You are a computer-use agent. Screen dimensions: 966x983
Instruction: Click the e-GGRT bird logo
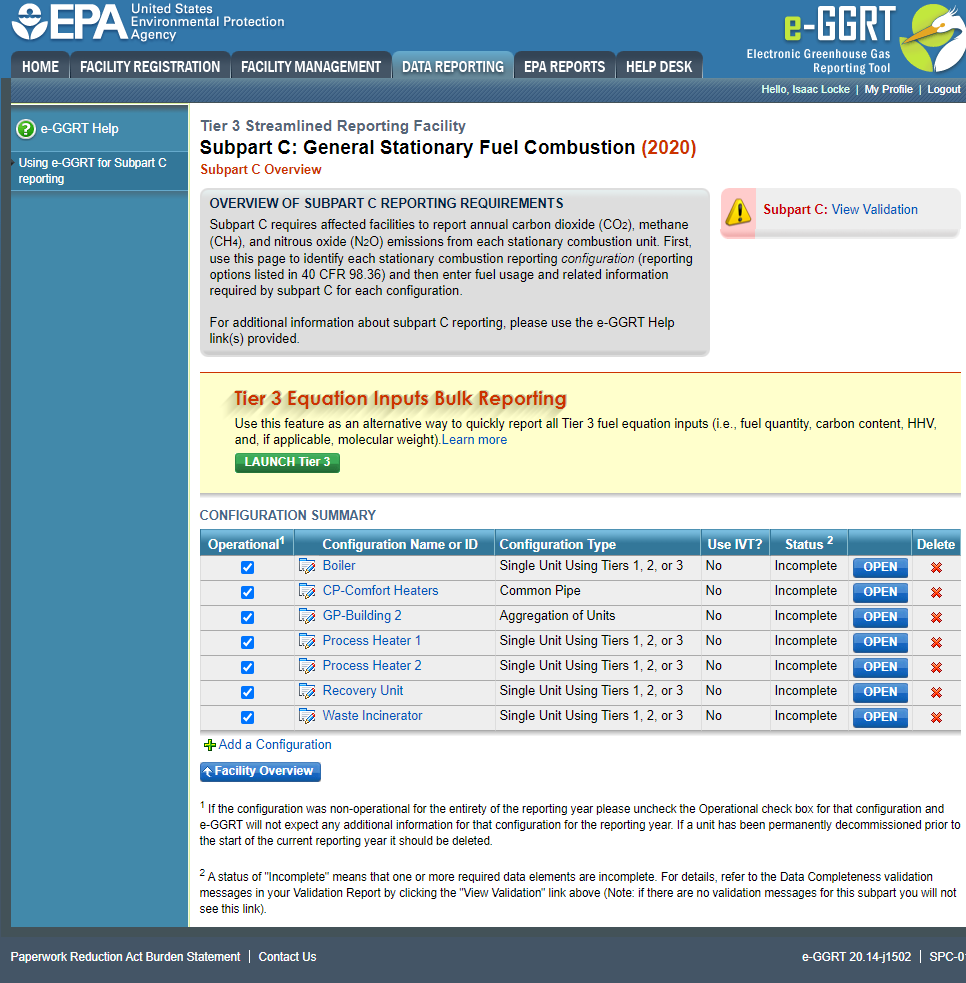coord(932,38)
